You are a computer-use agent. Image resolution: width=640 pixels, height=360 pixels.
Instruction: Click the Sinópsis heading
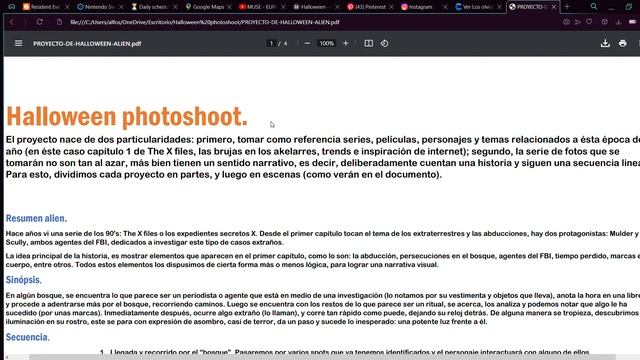[x=23, y=280]
